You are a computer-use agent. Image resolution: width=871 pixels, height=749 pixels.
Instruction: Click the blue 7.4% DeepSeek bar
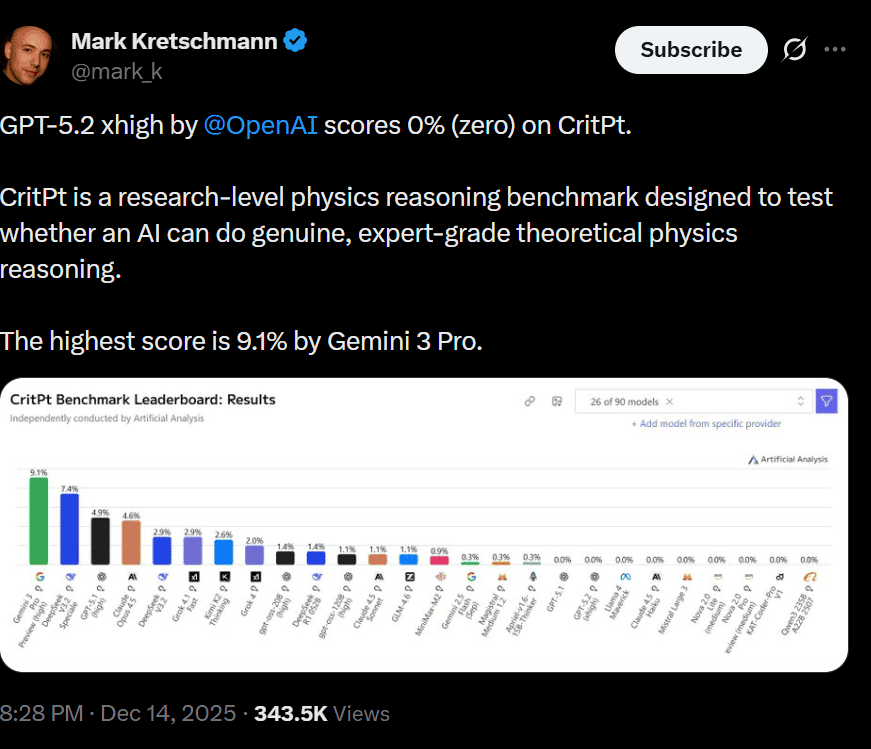point(70,528)
